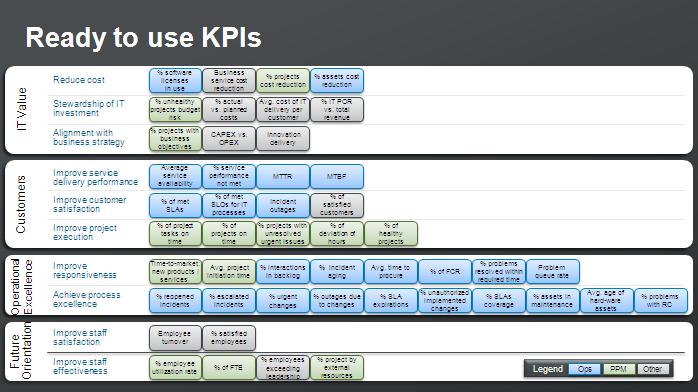Click the 'Achieve process excellence' objective
This screenshot has height=392, width=698.
[86, 299]
